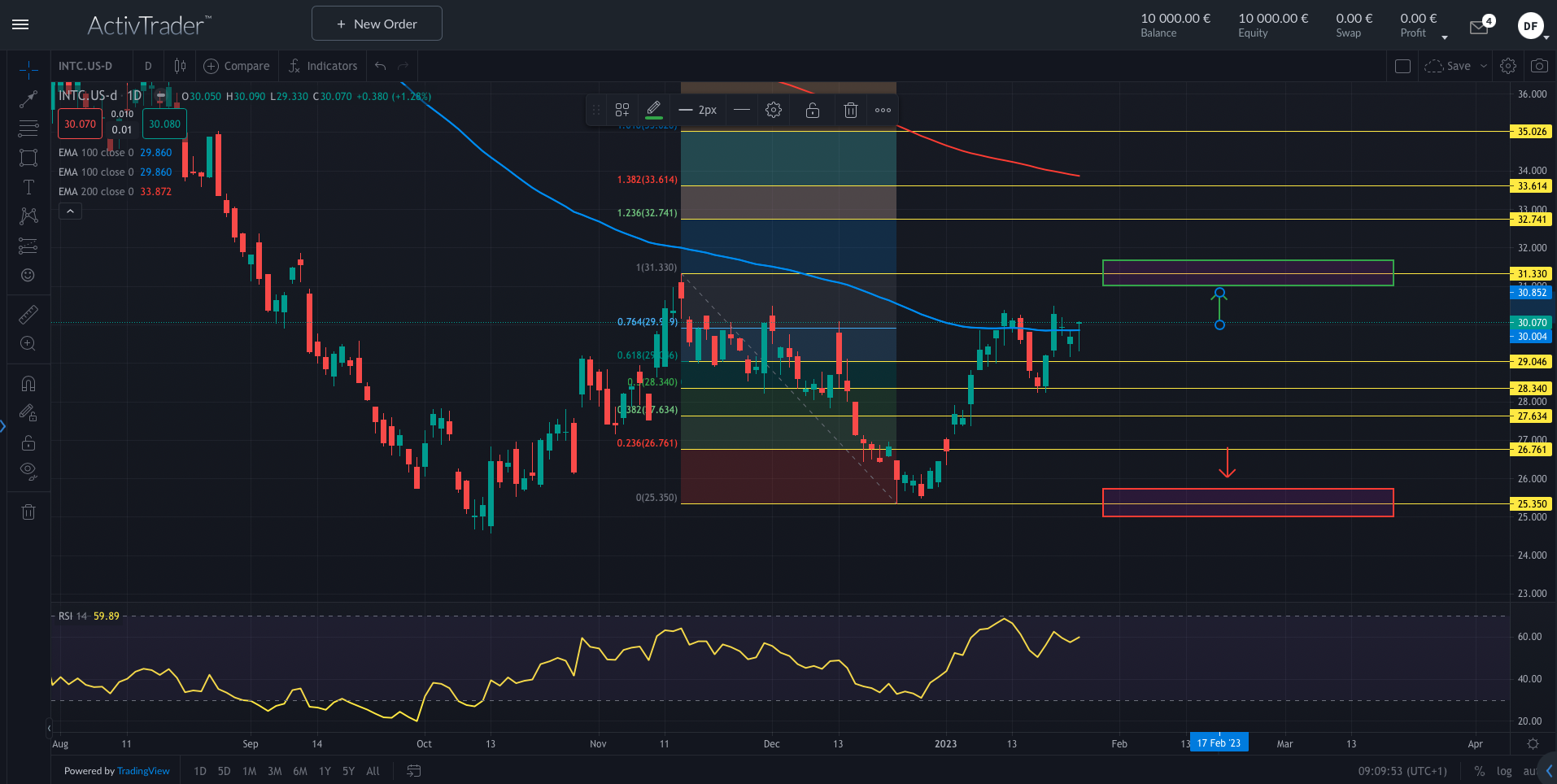The height and width of the screenshot is (784, 1557).
Task: Open the TradingView link in the footer
Action: (143, 770)
